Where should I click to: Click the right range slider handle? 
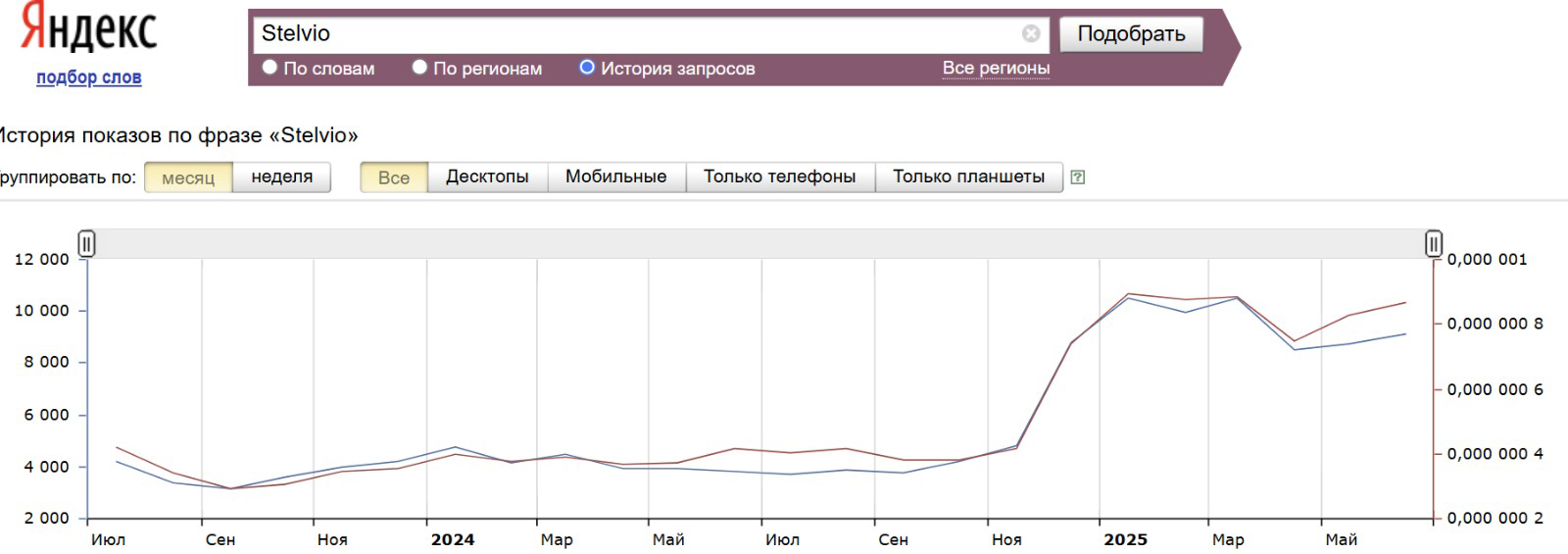pos(1434,243)
